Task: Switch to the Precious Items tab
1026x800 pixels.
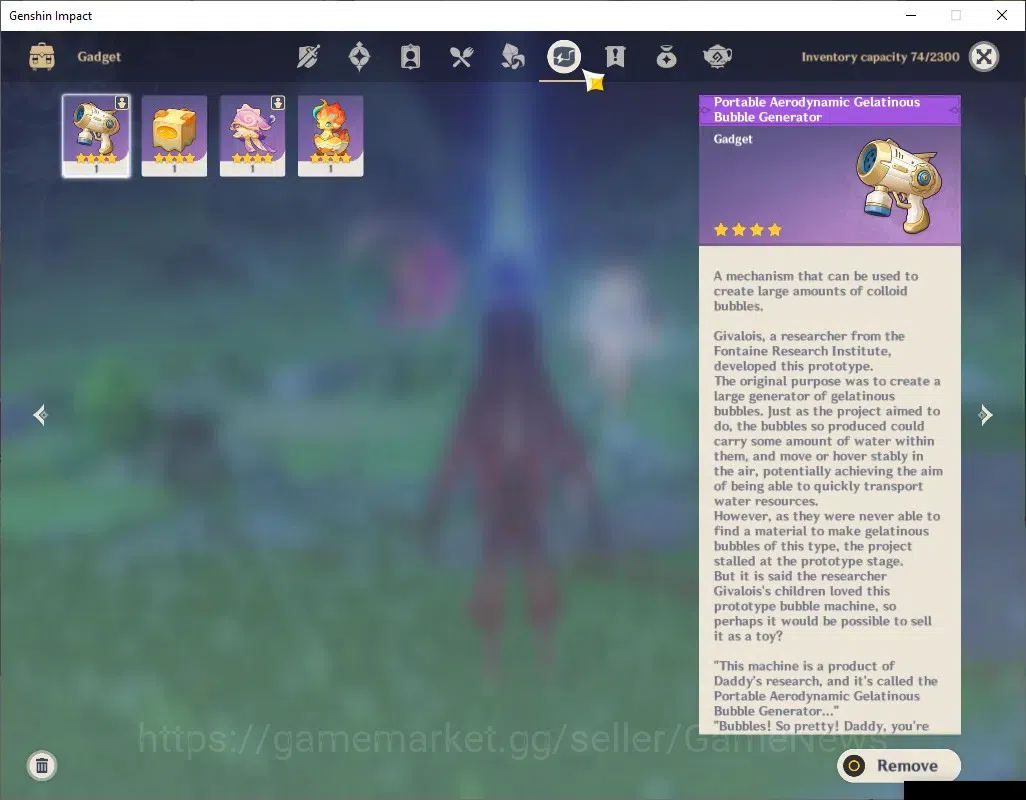Action: 666,57
